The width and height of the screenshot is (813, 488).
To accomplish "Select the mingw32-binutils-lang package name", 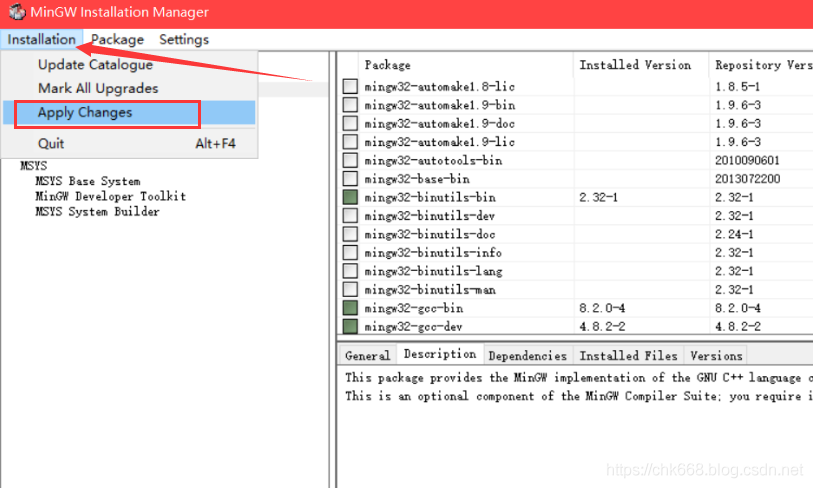I will coord(433,271).
